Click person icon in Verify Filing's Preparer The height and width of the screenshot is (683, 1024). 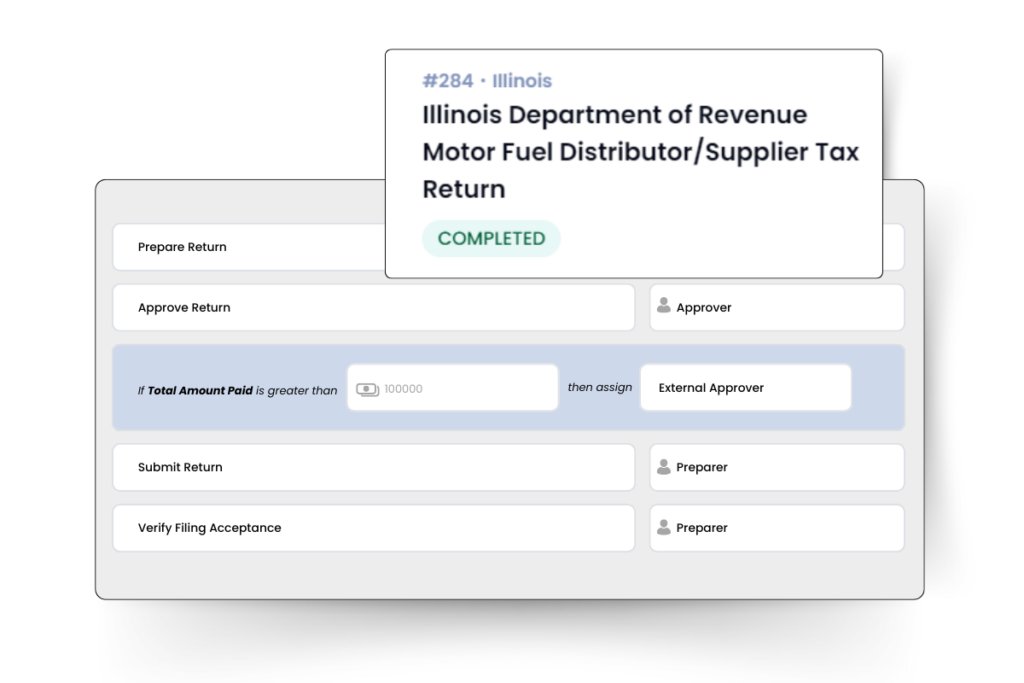[x=663, y=527]
